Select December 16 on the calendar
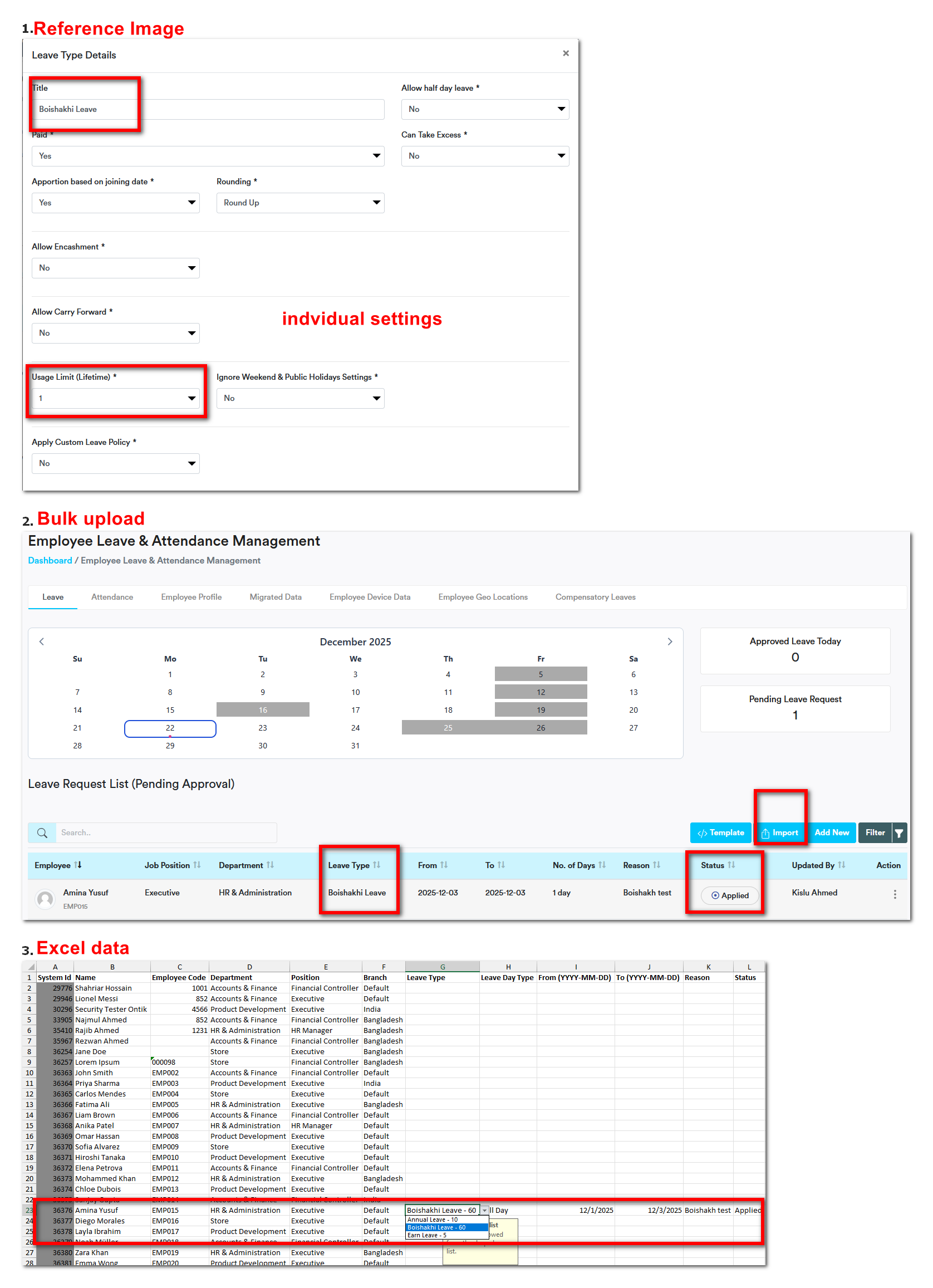Viewport: 933px width, 1288px height. (x=263, y=710)
